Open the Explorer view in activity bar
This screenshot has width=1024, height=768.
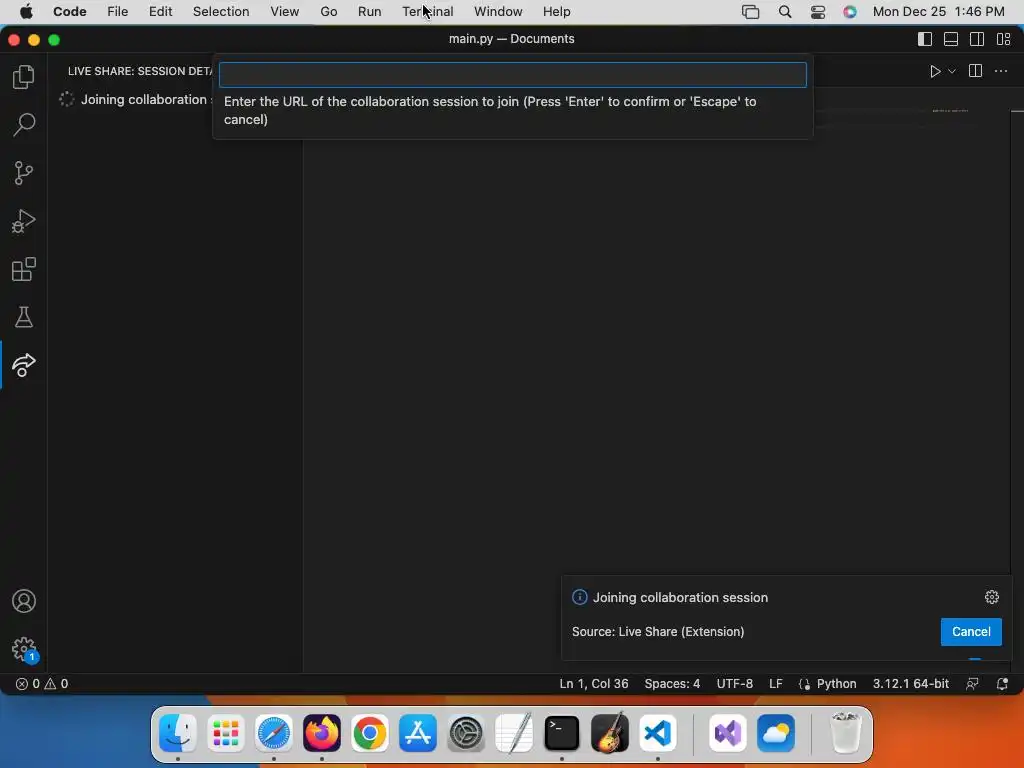[24, 77]
